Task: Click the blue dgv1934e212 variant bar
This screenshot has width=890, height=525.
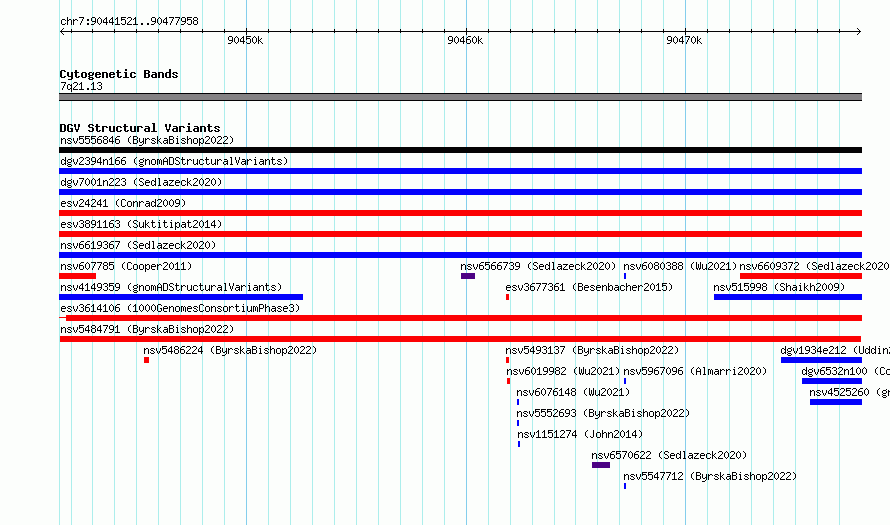Action: 821,360
